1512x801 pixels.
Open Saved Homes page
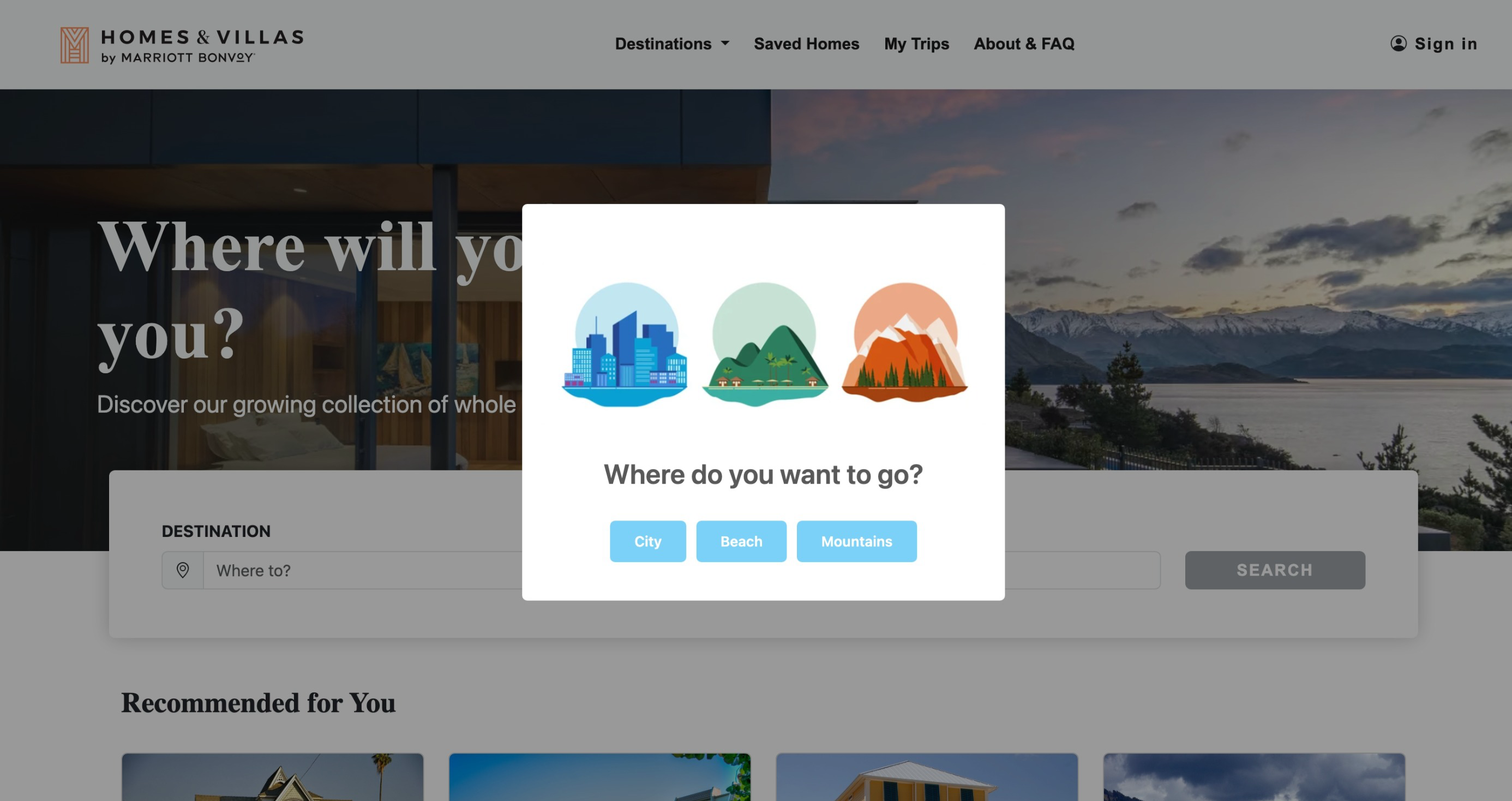point(807,44)
